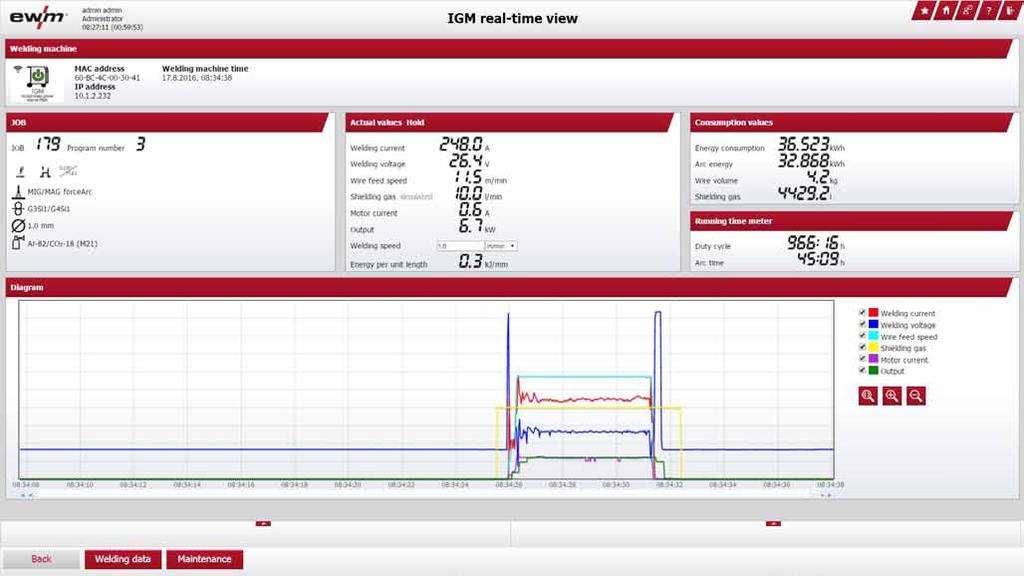The height and width of the screenshot is (576, 1024).
Task: Click the Diagram panel header
Action: (509, 287)
